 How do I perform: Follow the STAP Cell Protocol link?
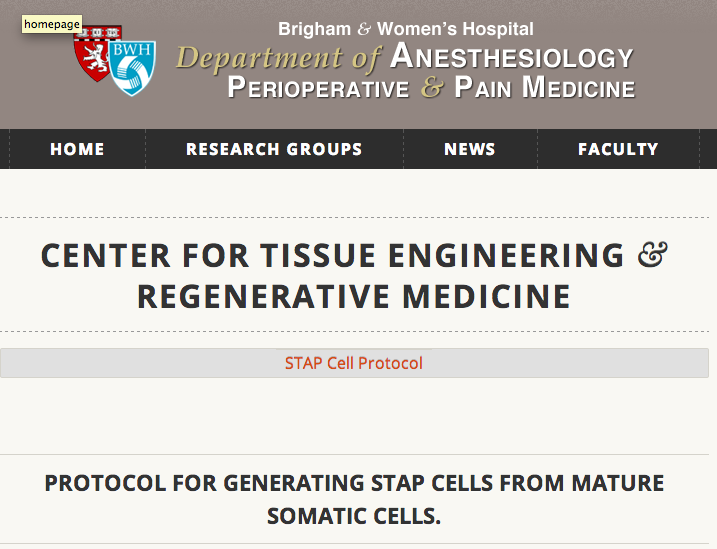coord(354,363)
